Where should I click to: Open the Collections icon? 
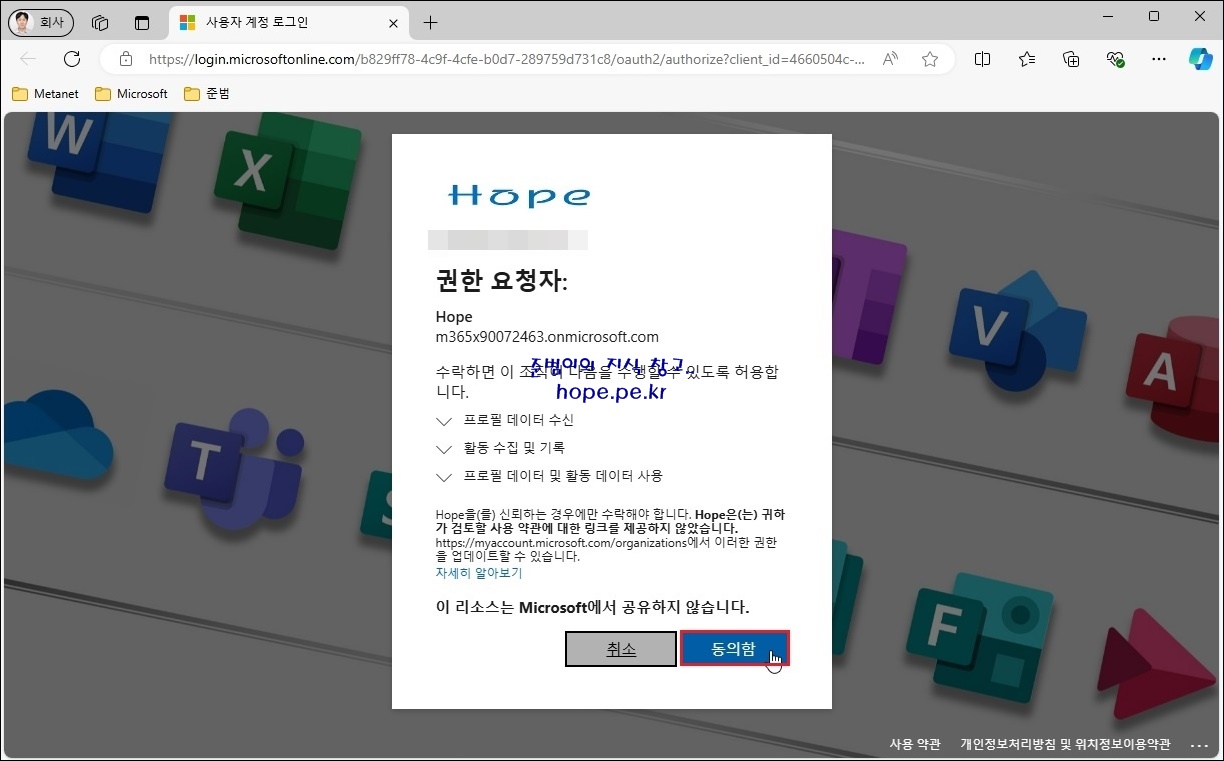(x=1071, y=59)
